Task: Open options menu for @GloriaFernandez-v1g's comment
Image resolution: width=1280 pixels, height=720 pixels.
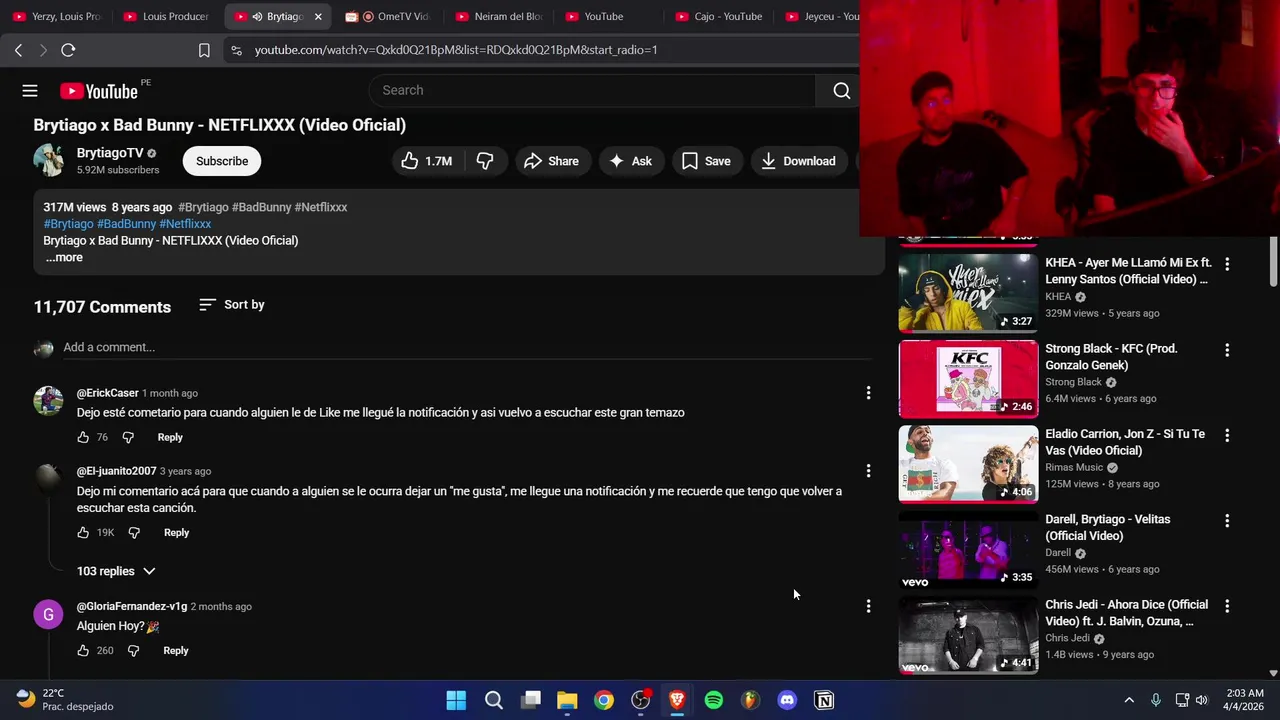Action: 868,606
